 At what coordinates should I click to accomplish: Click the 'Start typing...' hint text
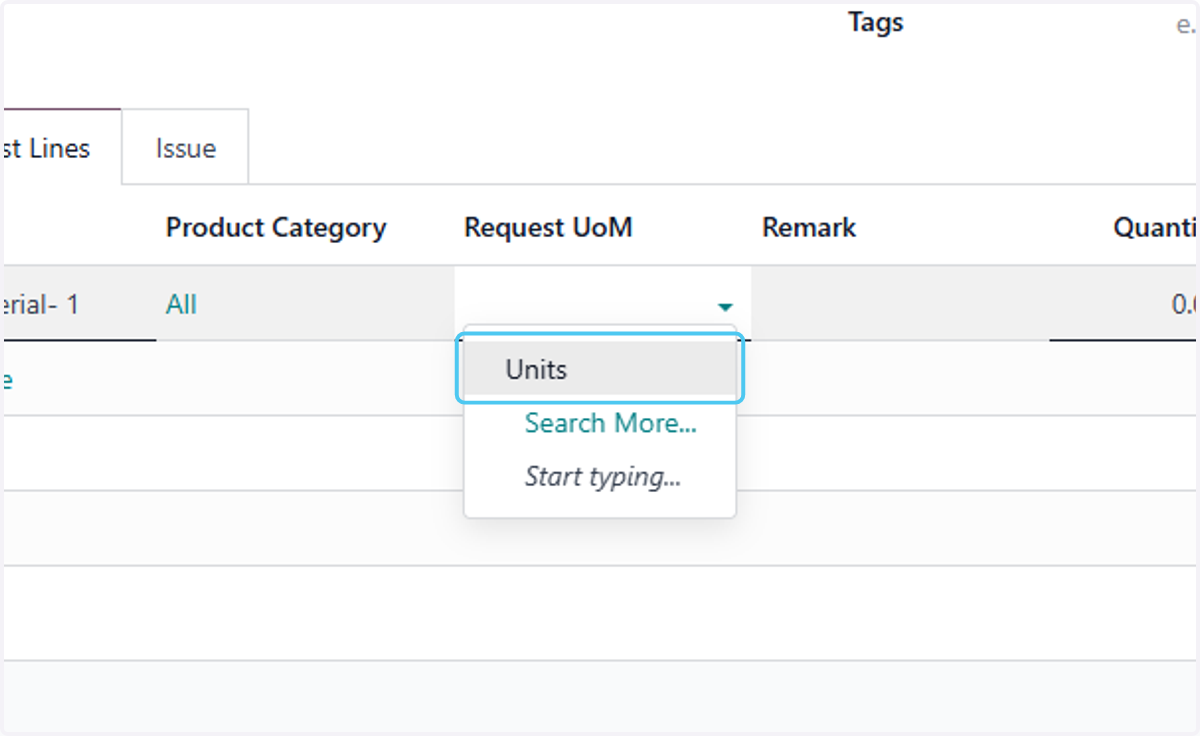(x=603, y=476)
